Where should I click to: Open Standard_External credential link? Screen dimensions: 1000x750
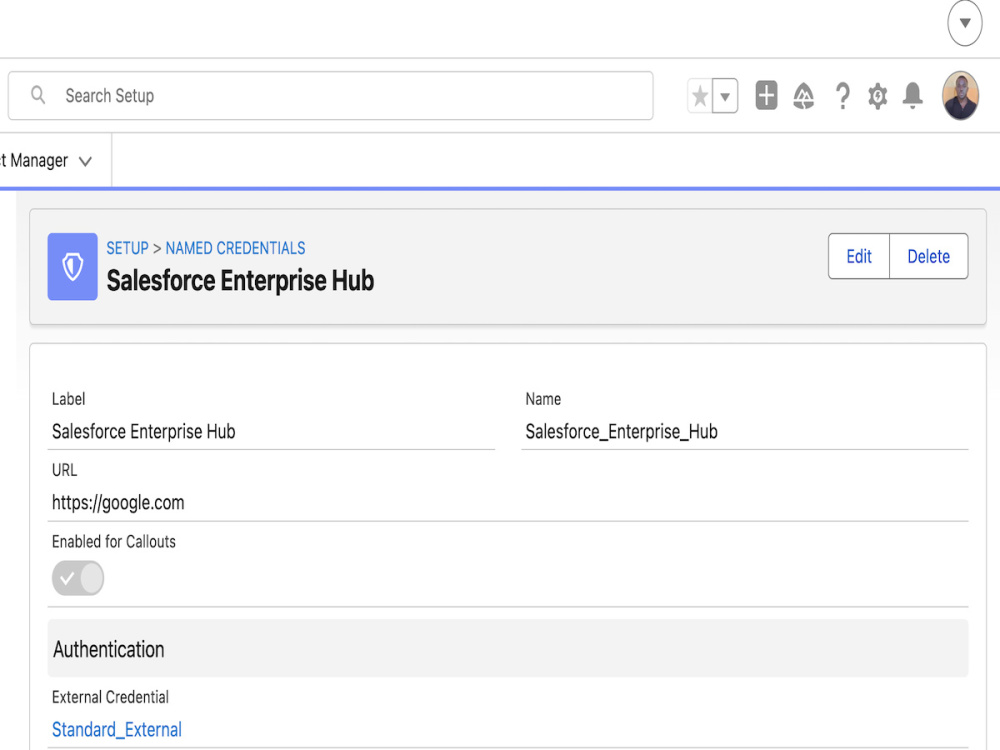(x=117, y=729)
